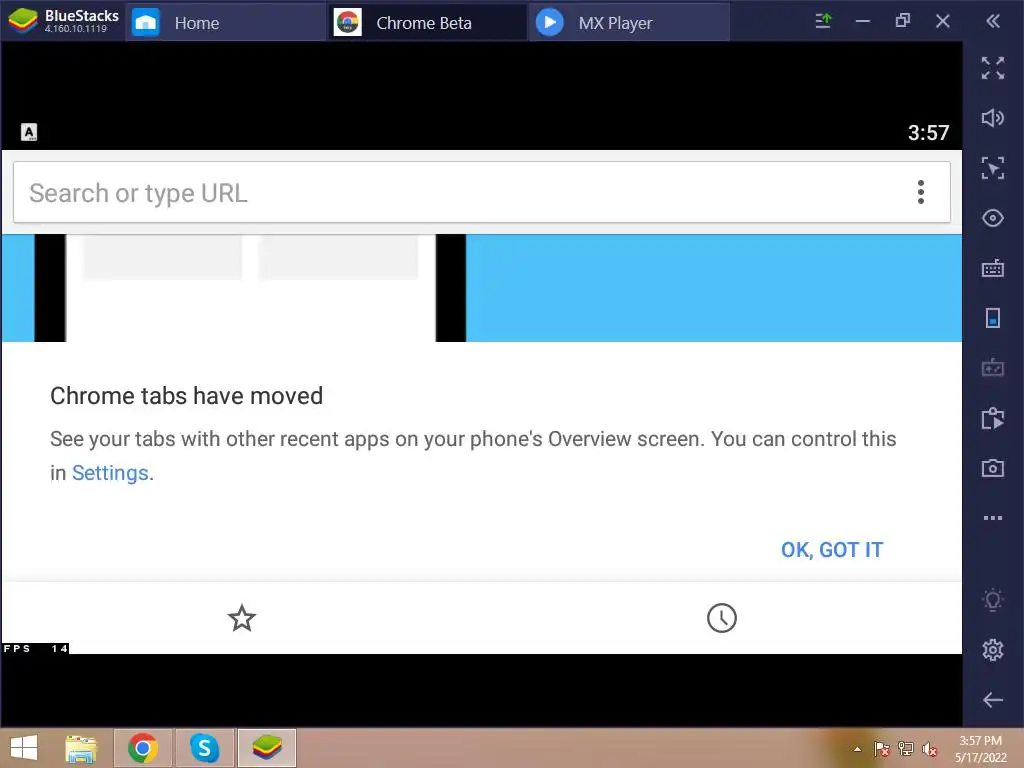Click the game controls icon in sidebar
The width and height of the screenshot is (1024, 768).
click(x=993, y=368)
